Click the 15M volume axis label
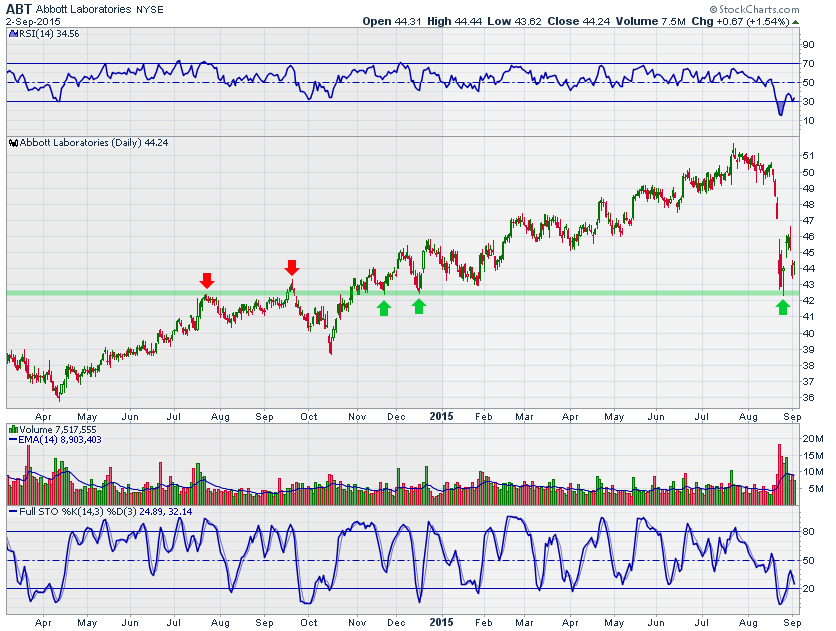836x631 pixels. point(813,456)
